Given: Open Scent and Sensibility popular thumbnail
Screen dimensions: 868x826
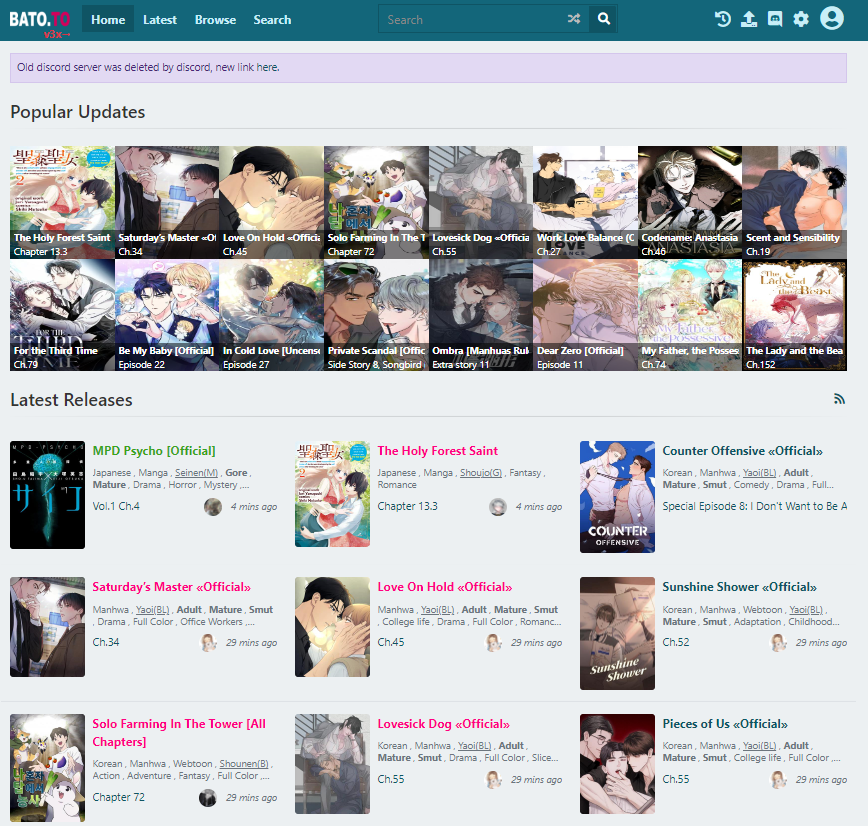Looking at the screenshot, I should point(794,202).
